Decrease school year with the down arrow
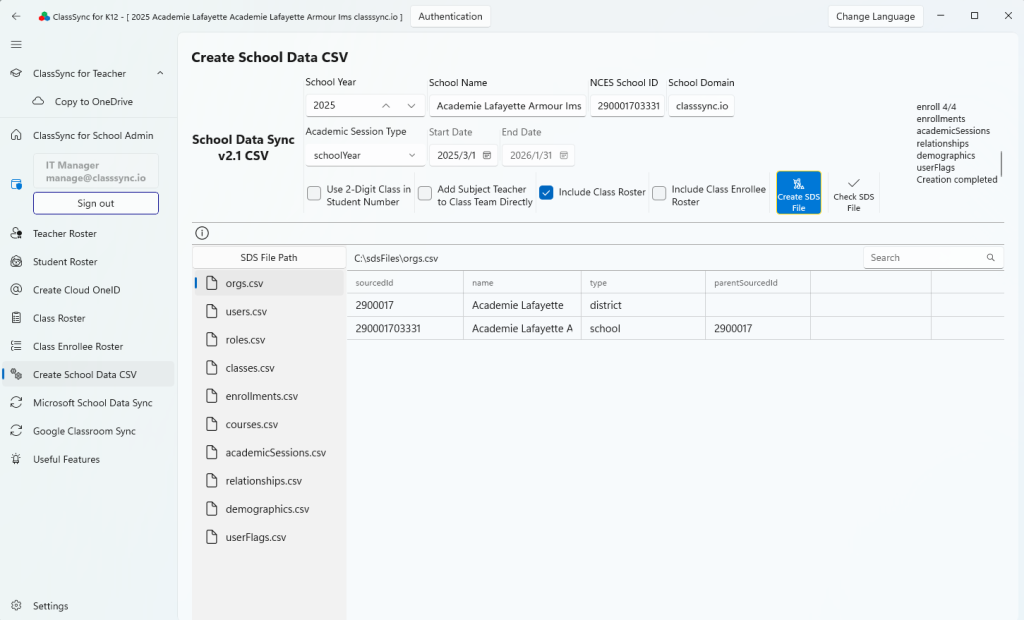Viewport: 1024px width, 620px height. tap(411, 105)
